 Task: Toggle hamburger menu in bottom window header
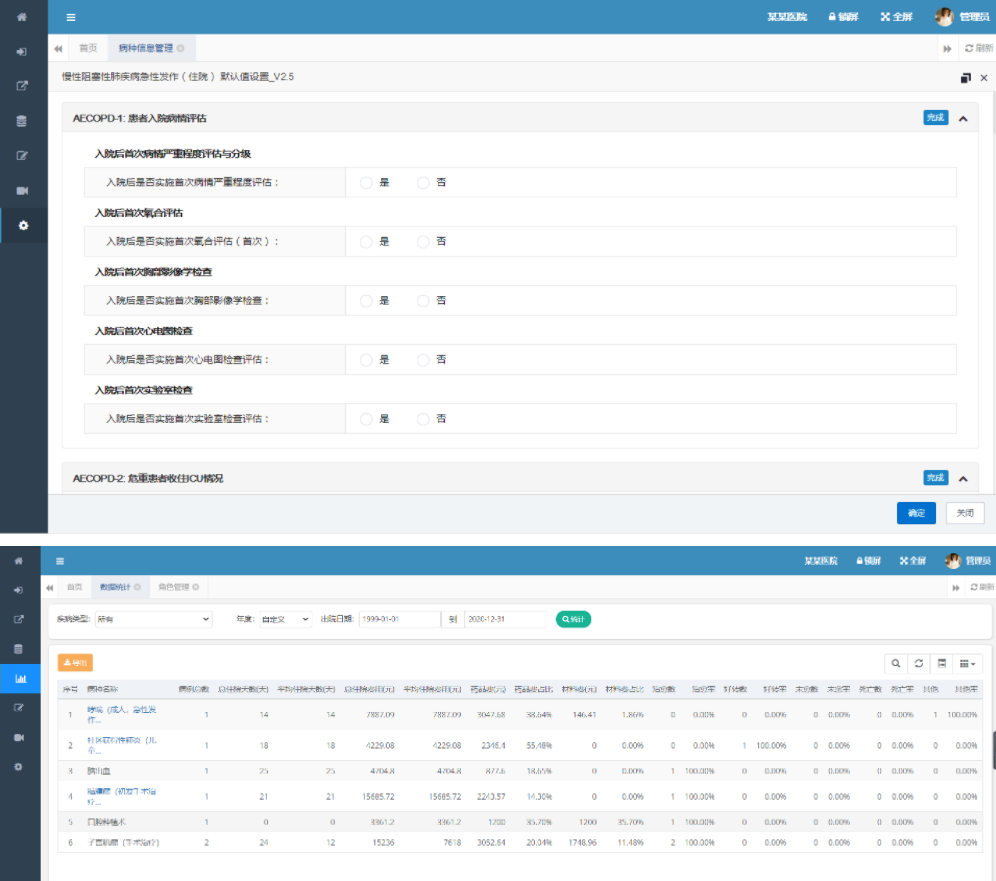click(60, 561)
